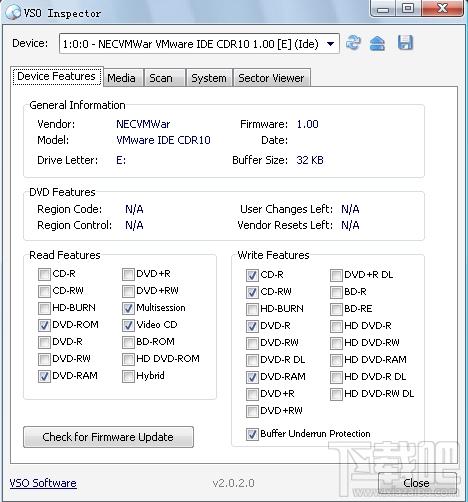This screenshot has height=502, width=468.
Task: Click the refresh devices icon
Action: pos(353,43)
